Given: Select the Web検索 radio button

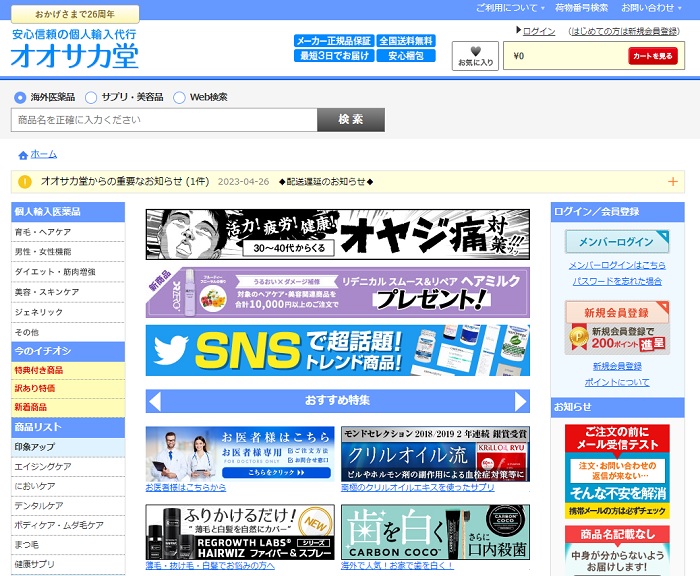Looking at the screenshot, I should (179, 97).
